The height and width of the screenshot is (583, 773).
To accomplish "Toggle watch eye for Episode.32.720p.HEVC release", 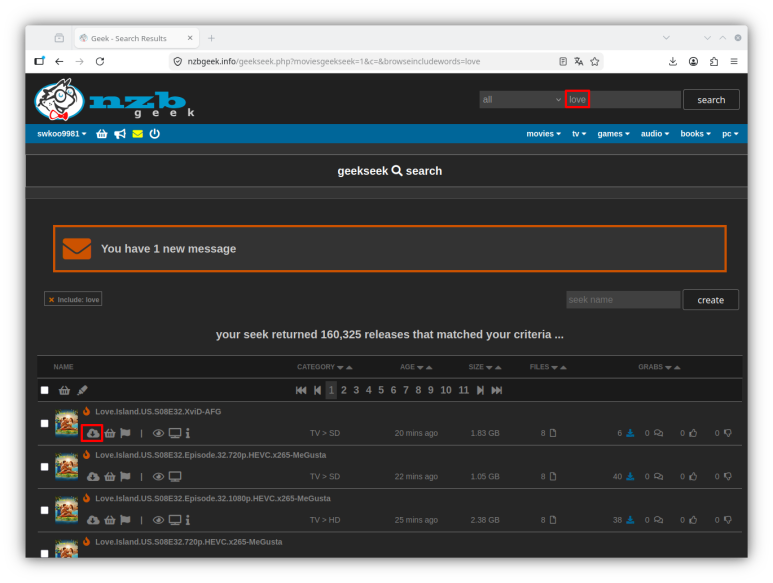I will coord(158,477).
